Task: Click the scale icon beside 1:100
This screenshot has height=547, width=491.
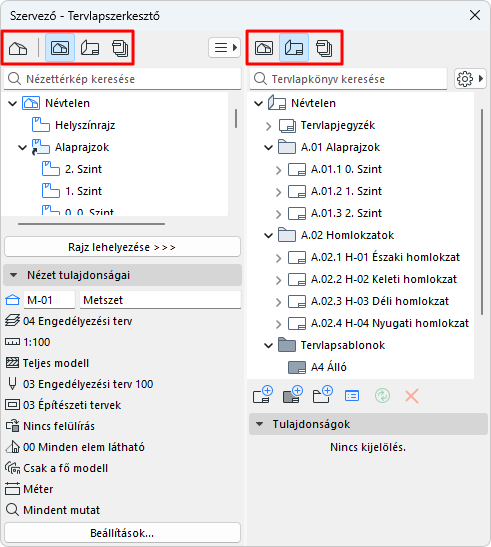Action: click(12, 342)
